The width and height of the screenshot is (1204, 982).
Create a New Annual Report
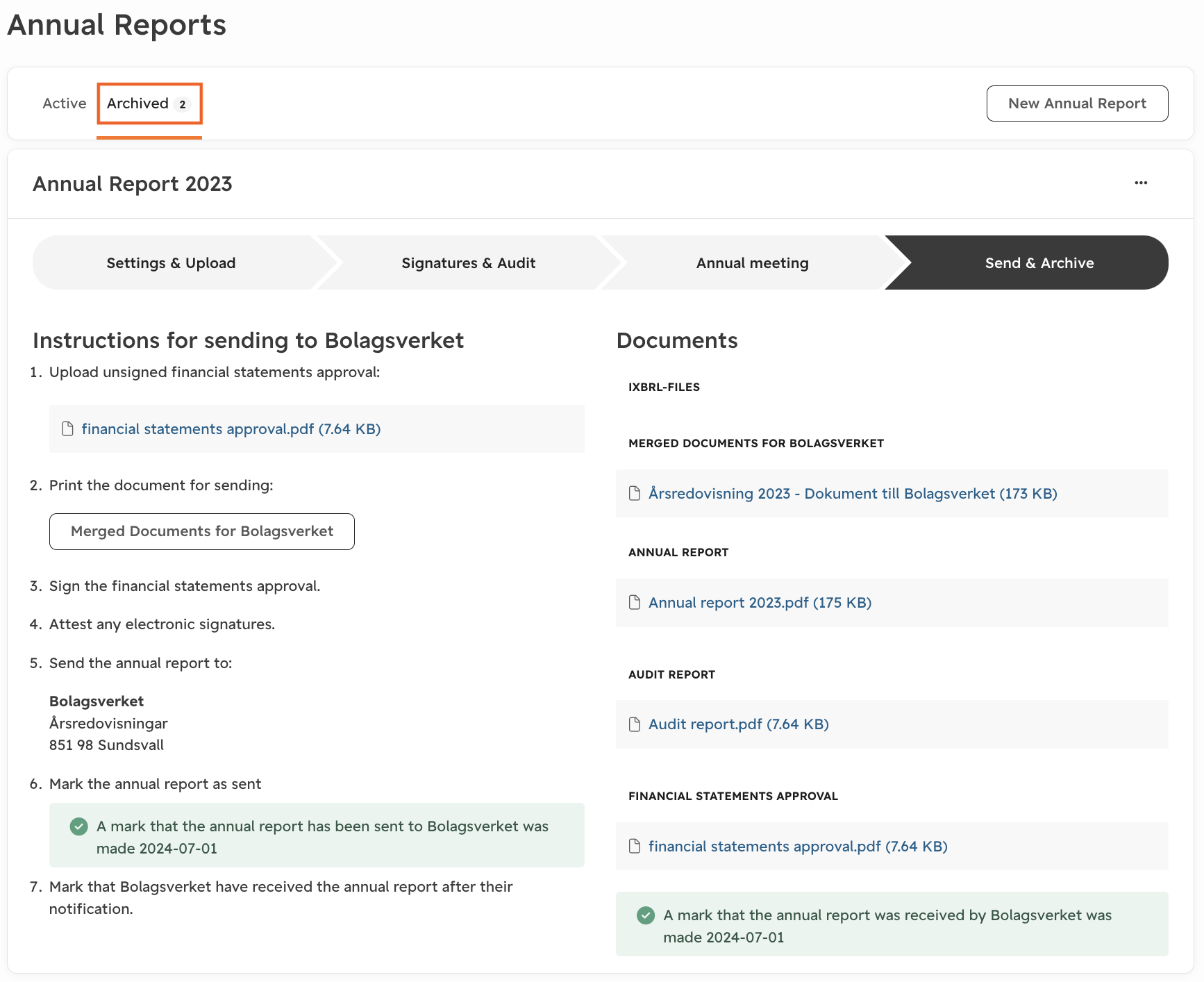[1077, 103]
